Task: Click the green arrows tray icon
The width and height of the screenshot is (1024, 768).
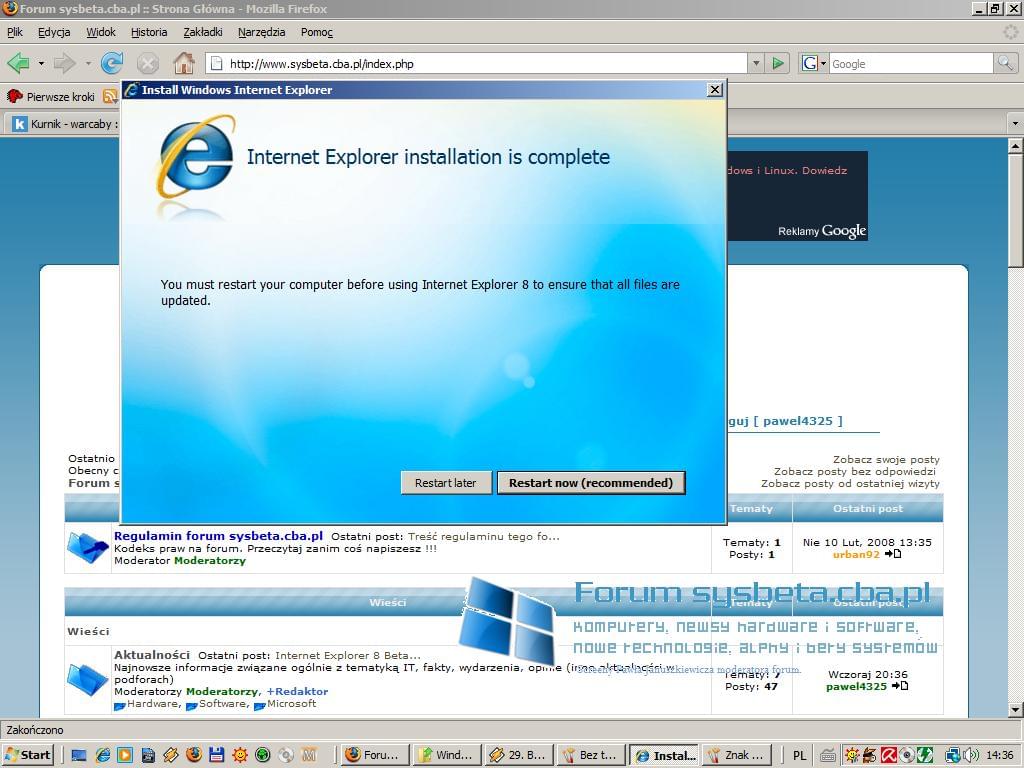Action: (924, 755)
